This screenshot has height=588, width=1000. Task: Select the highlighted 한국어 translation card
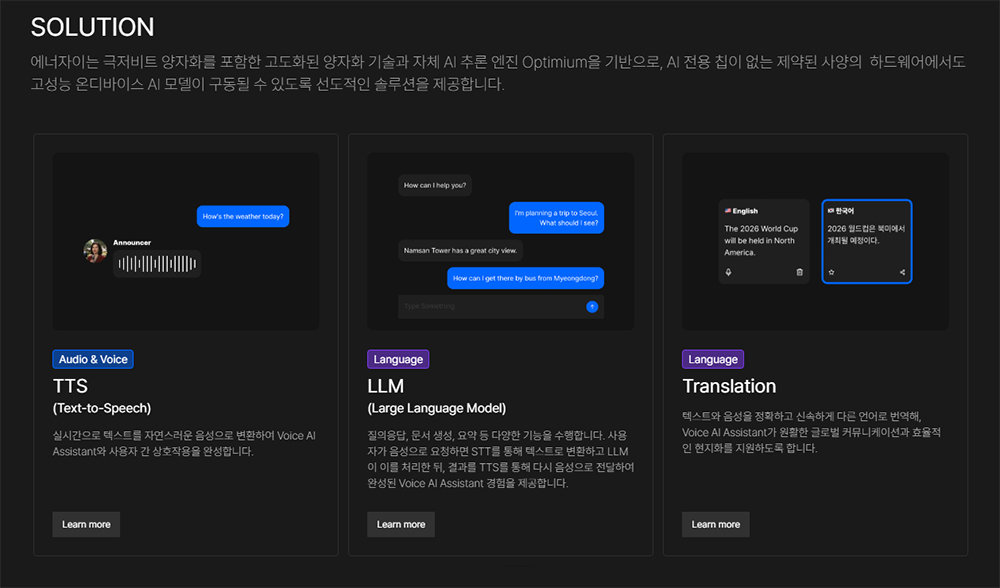tap(866, 240)
